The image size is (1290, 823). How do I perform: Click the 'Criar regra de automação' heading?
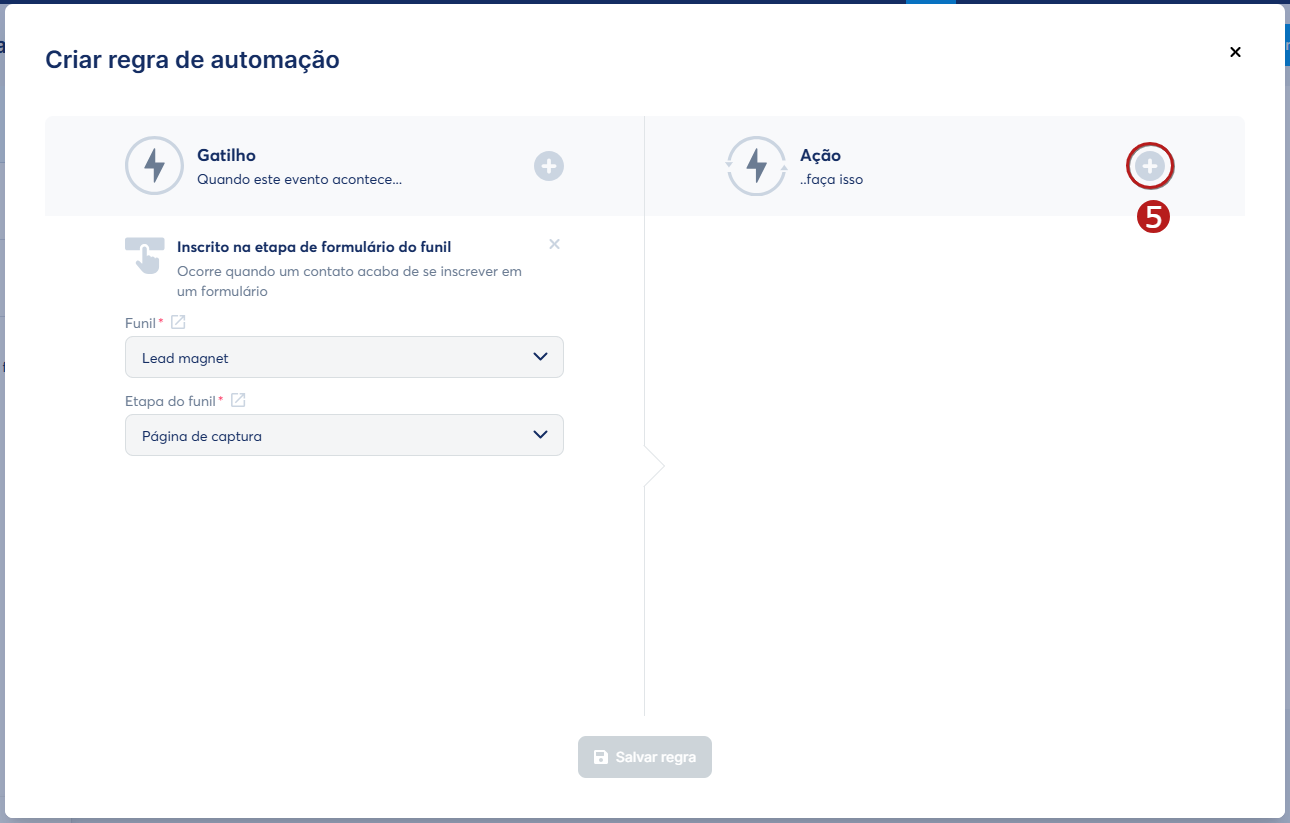[192, 60]
